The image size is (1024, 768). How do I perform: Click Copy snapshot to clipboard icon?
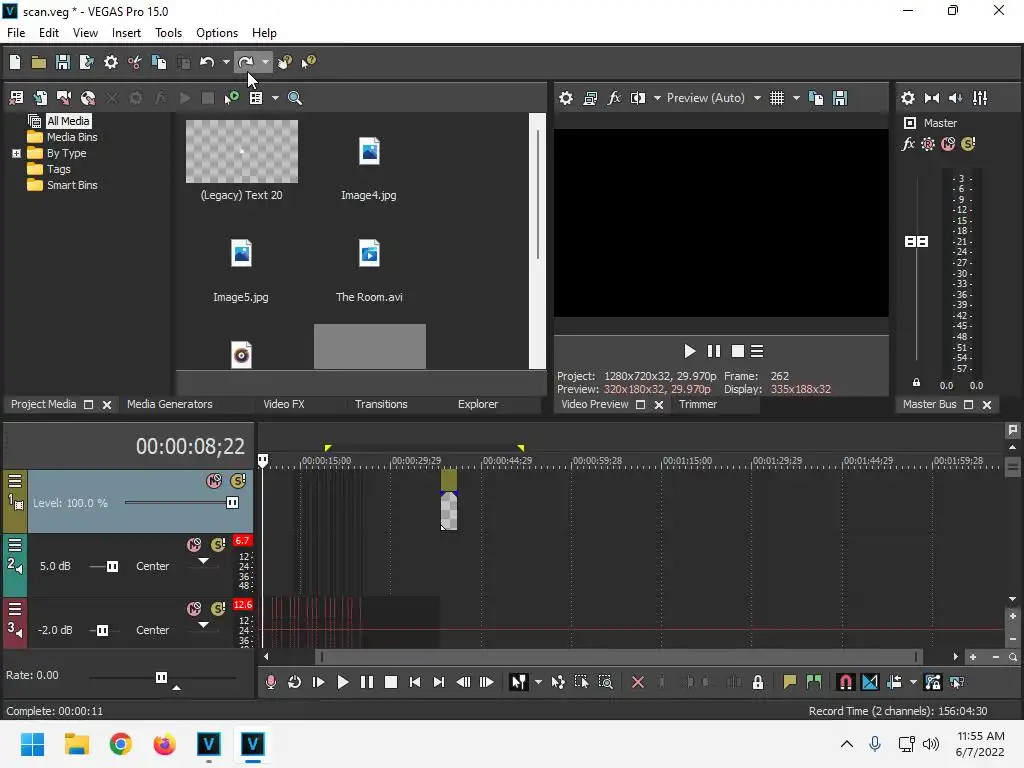(816, 98)
